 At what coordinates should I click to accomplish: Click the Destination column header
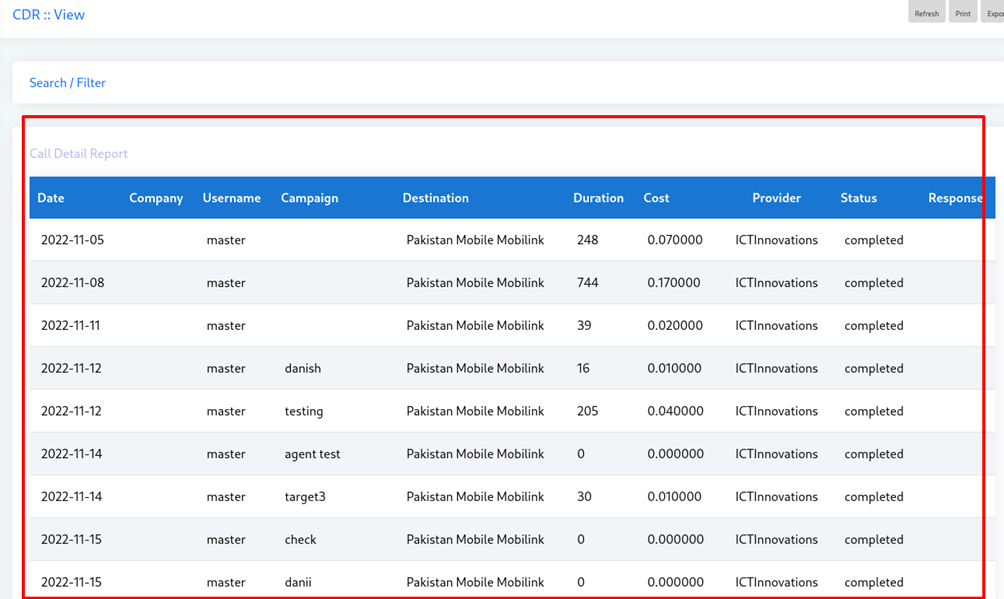(435, 198)
